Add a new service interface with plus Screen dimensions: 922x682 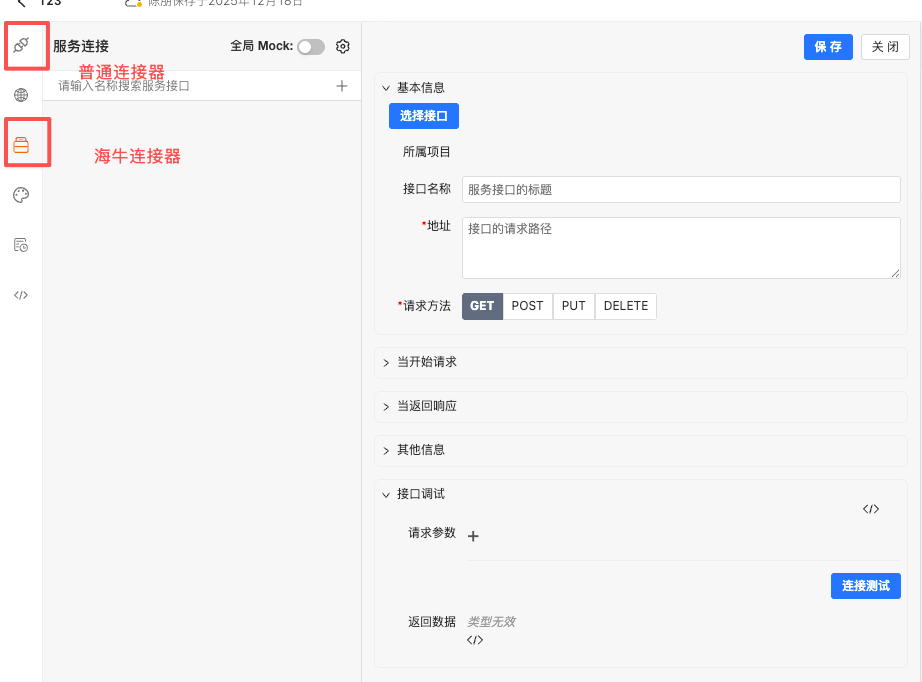342,86
